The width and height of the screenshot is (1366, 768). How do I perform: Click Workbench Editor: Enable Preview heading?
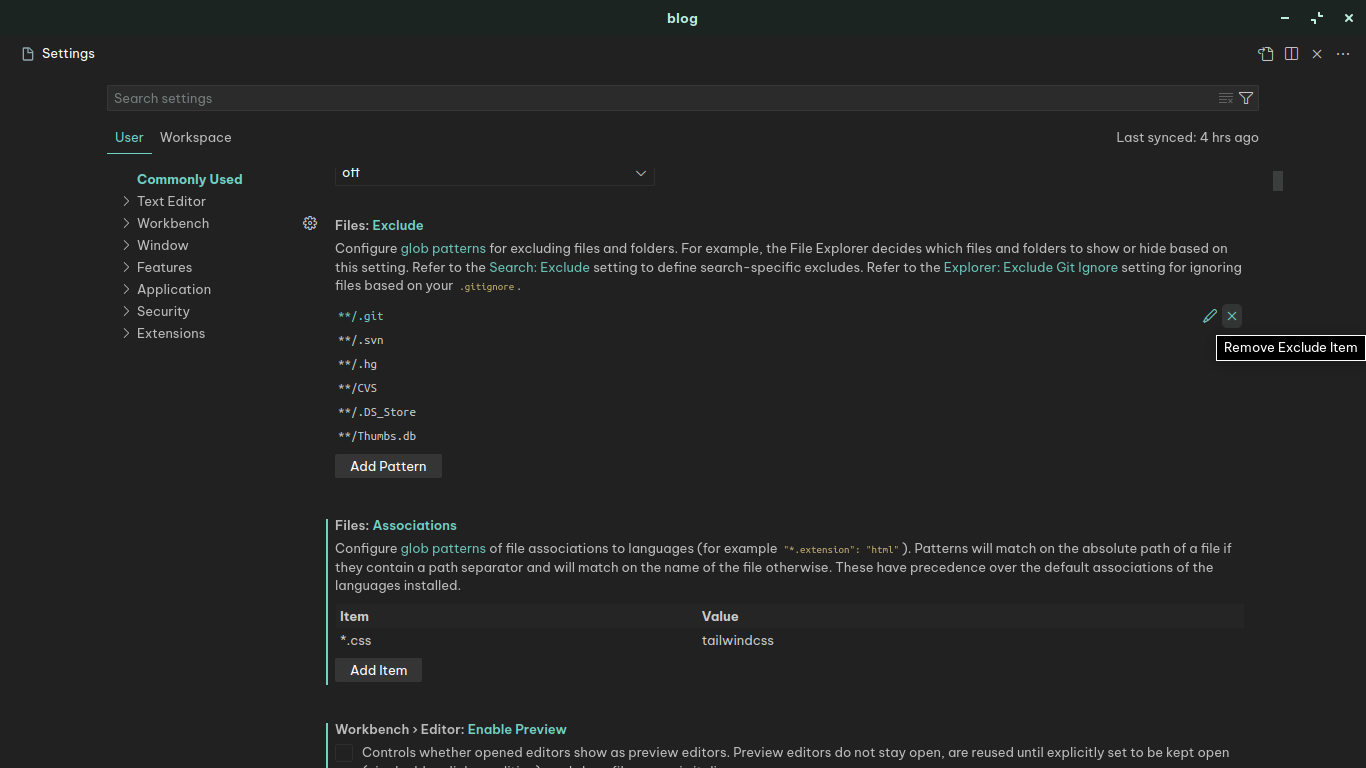click(x=451, y=729)
